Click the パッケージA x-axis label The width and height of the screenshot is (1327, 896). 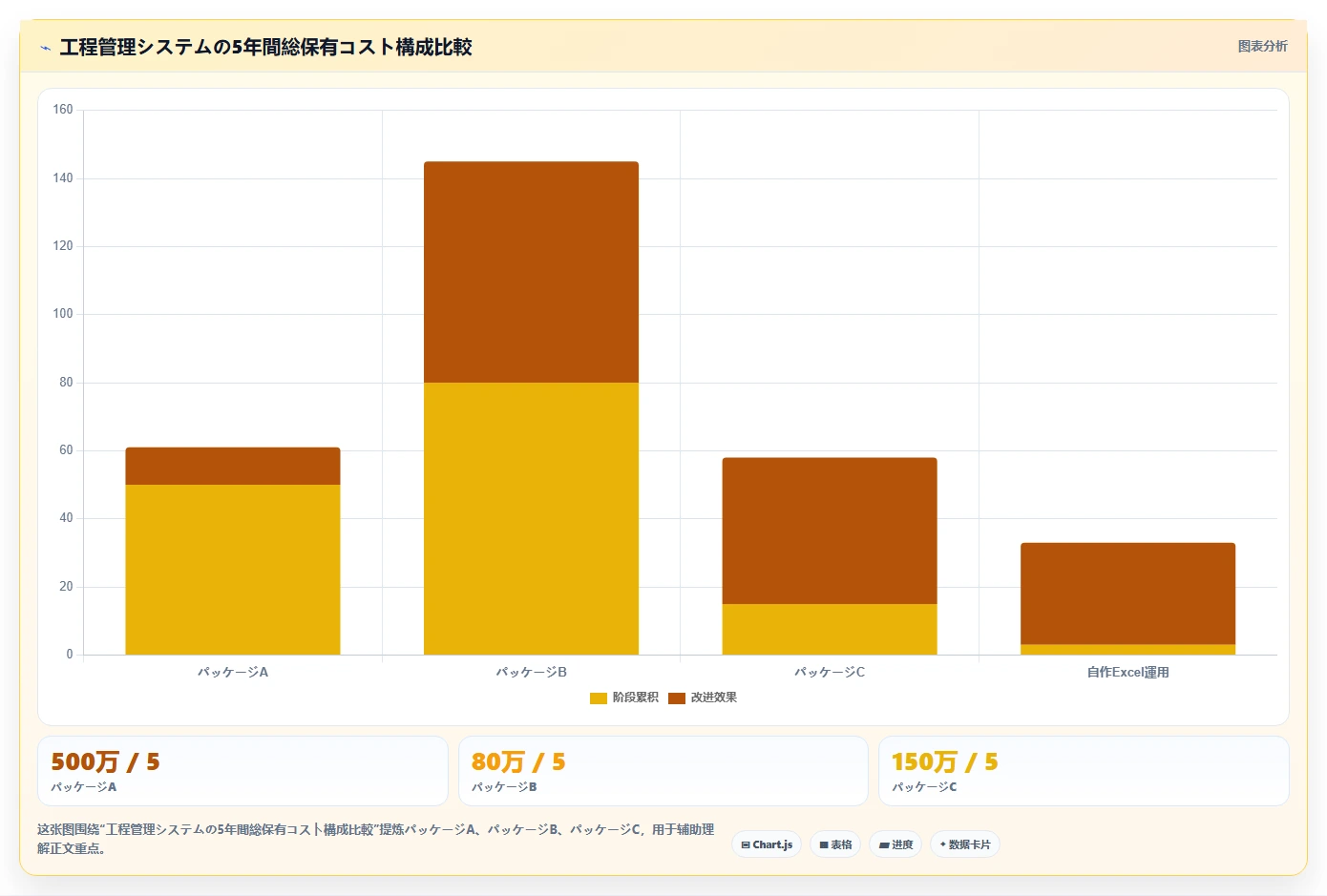(x=233, y=672)
